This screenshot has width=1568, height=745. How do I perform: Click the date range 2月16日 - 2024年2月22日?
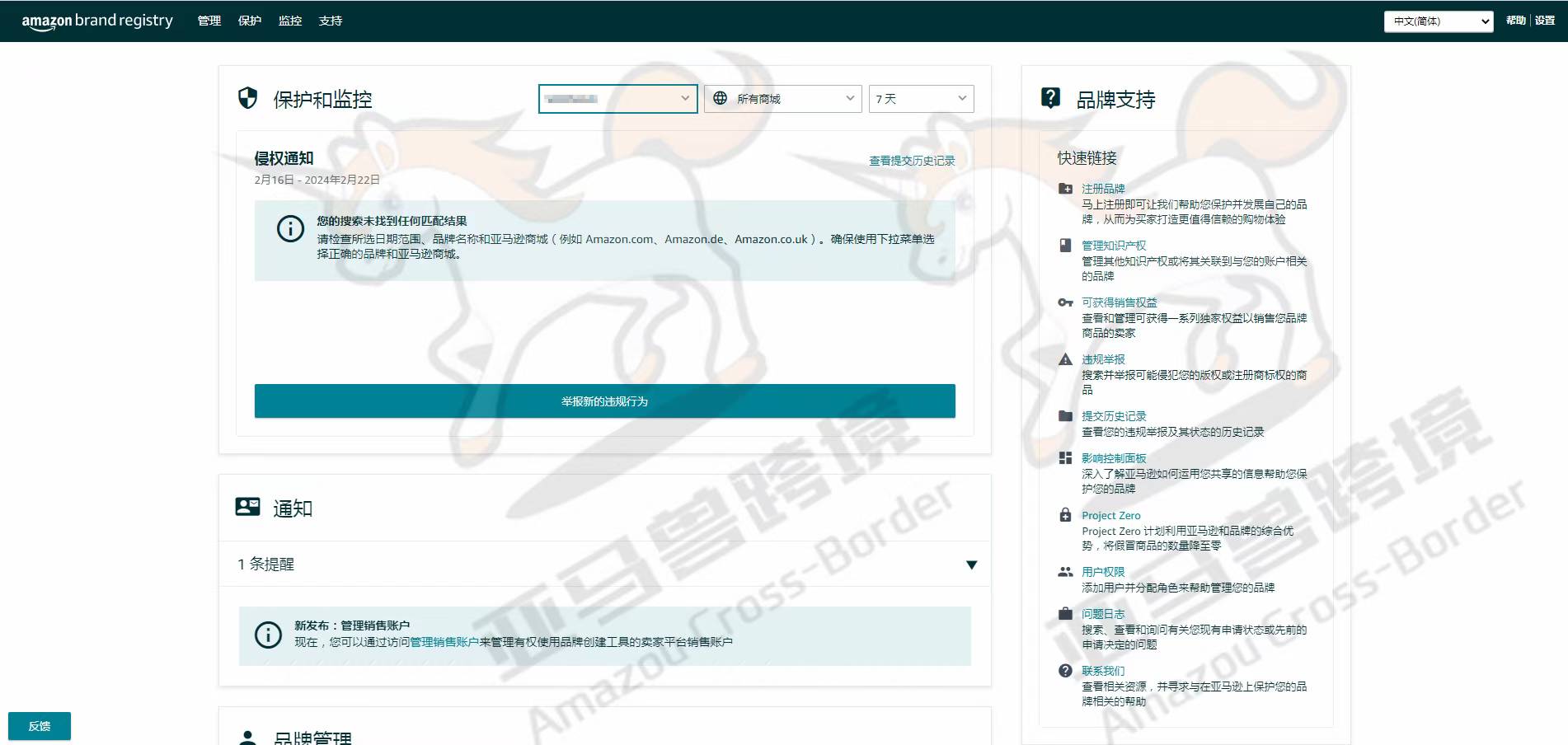point(317,180)
